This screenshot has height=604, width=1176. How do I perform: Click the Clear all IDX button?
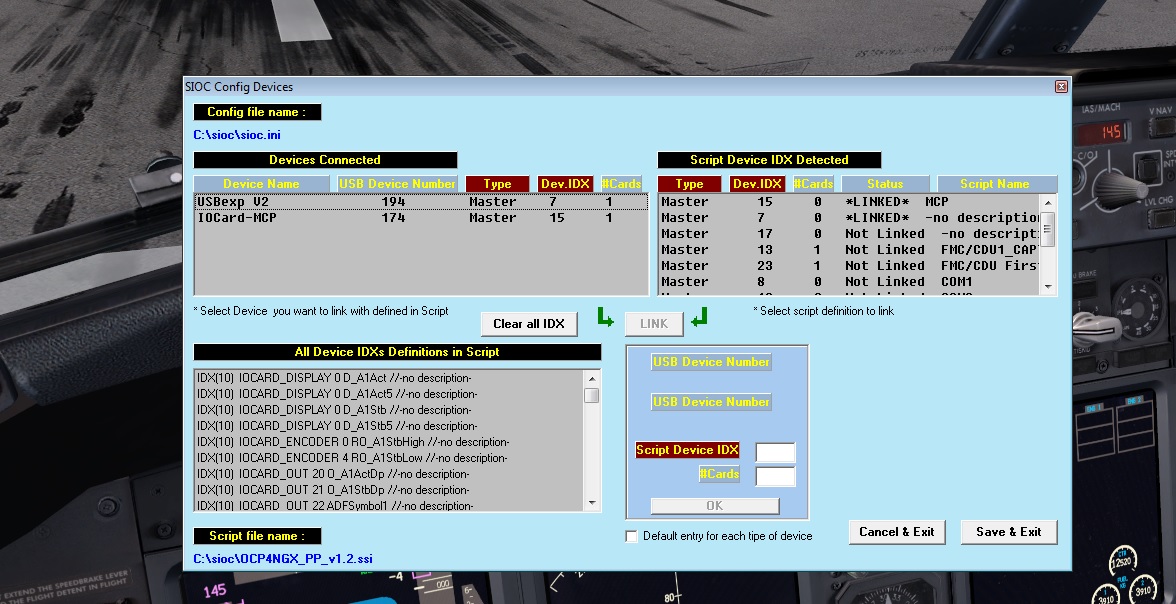point(529,324)
